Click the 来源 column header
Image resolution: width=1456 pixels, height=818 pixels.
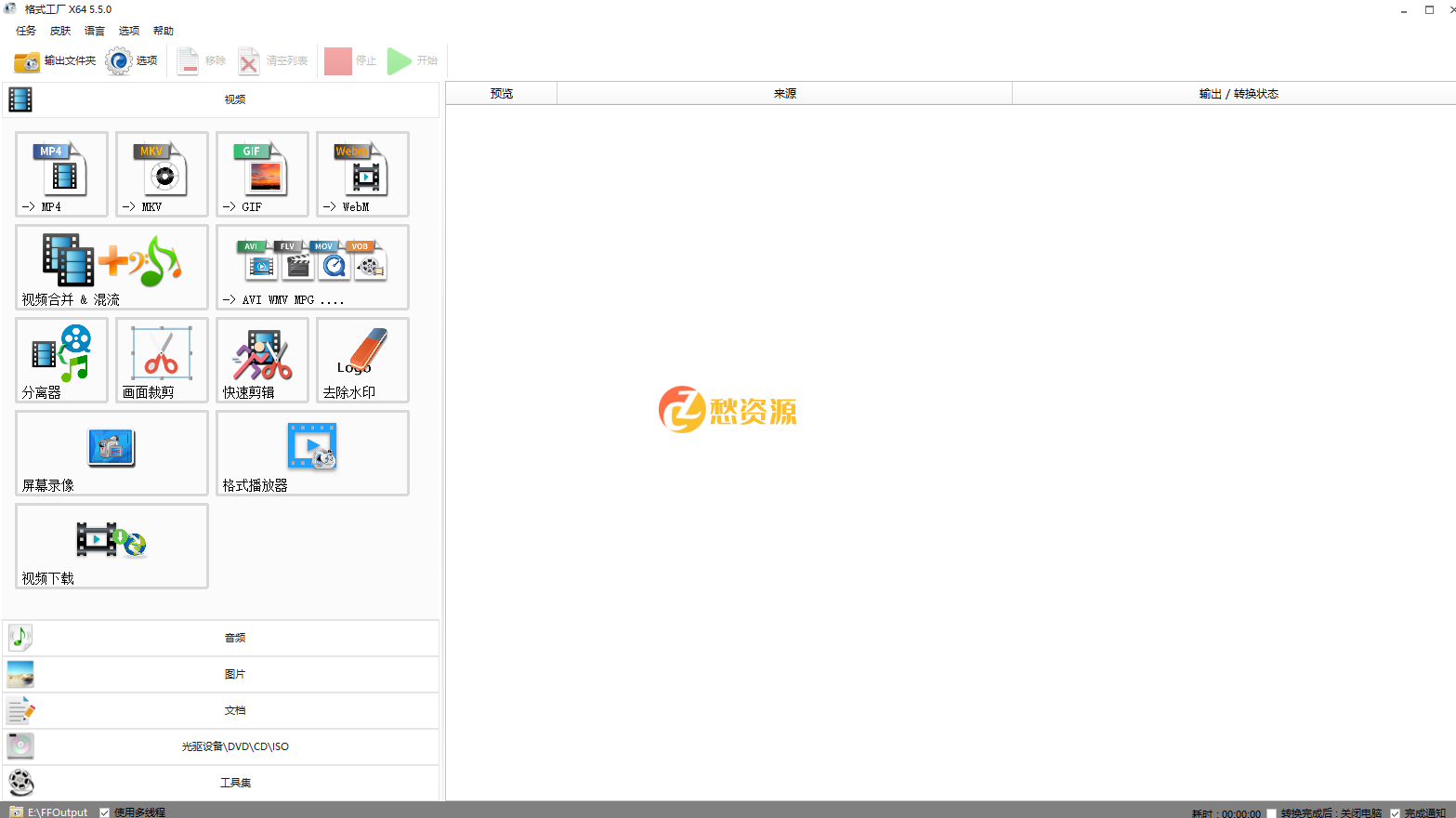click(784, 94)
